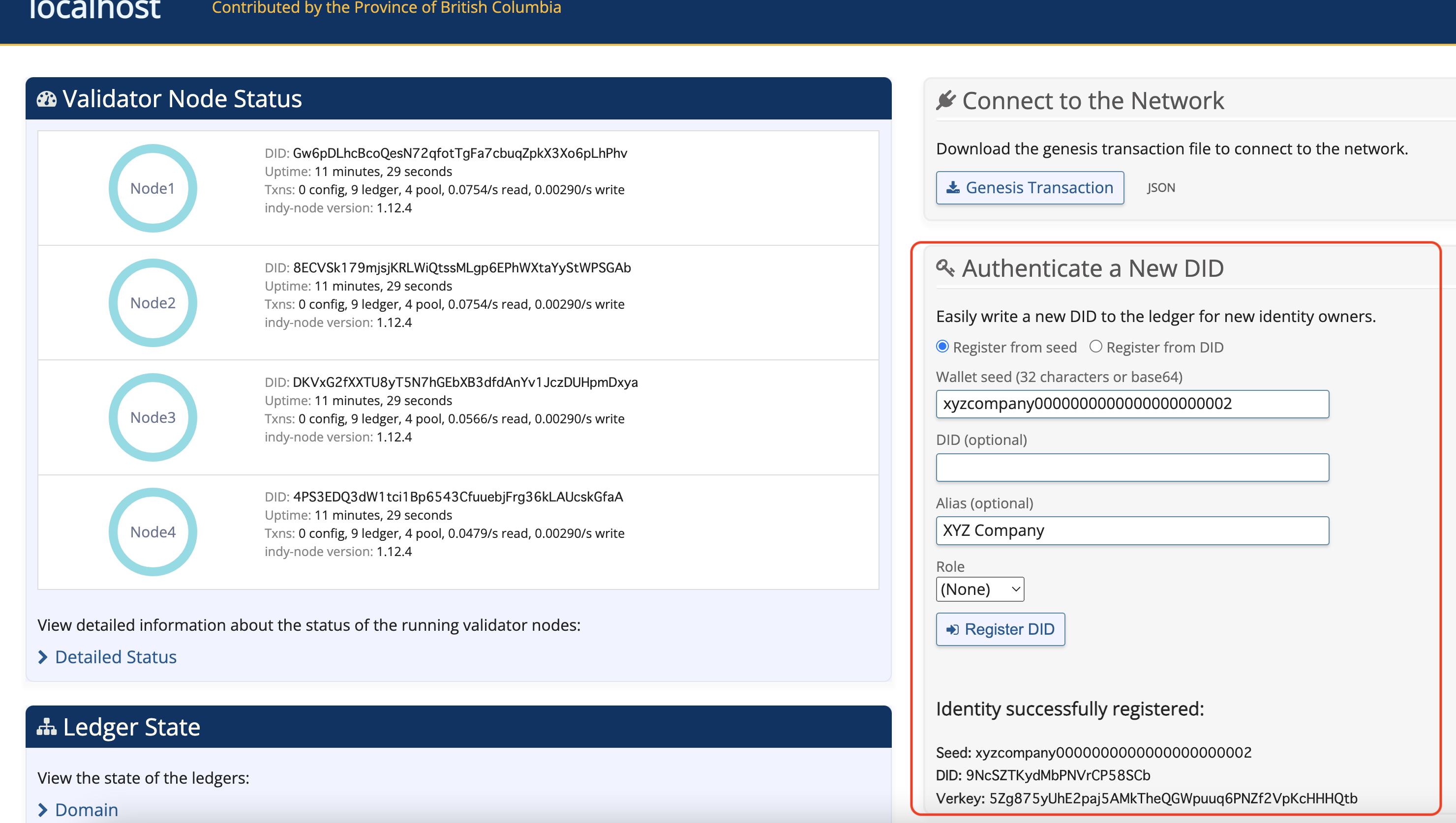Screen dimensions: 1456x823
Task: Click the Node2 indy-node version 1.12.4 text
Action: (338, 323)
